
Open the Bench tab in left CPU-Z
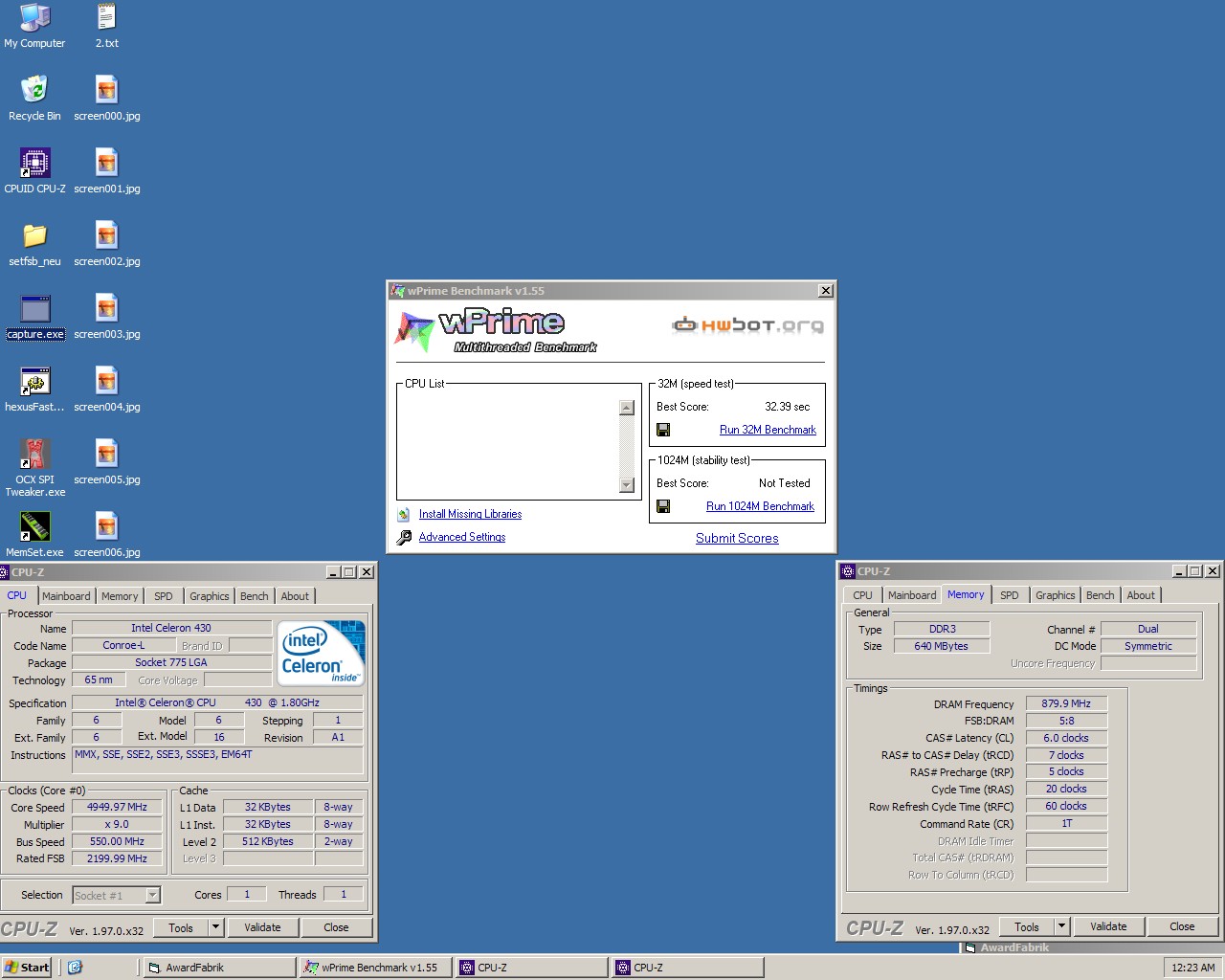tap(254, 595)
